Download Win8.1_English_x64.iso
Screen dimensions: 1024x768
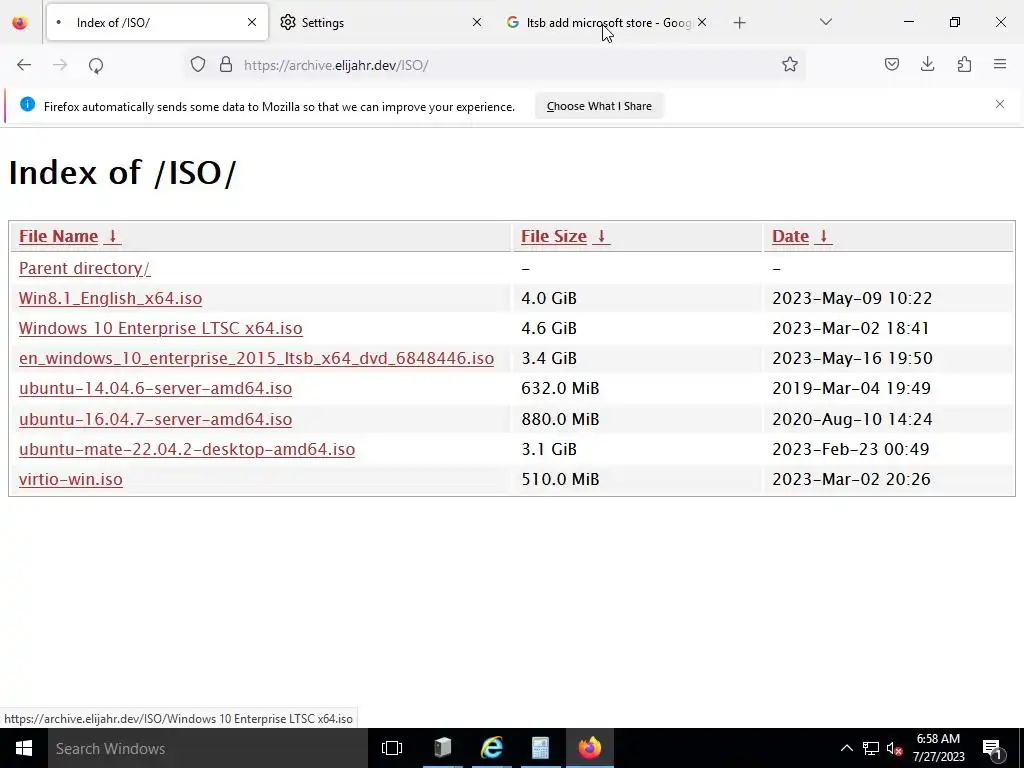[110, 298]
